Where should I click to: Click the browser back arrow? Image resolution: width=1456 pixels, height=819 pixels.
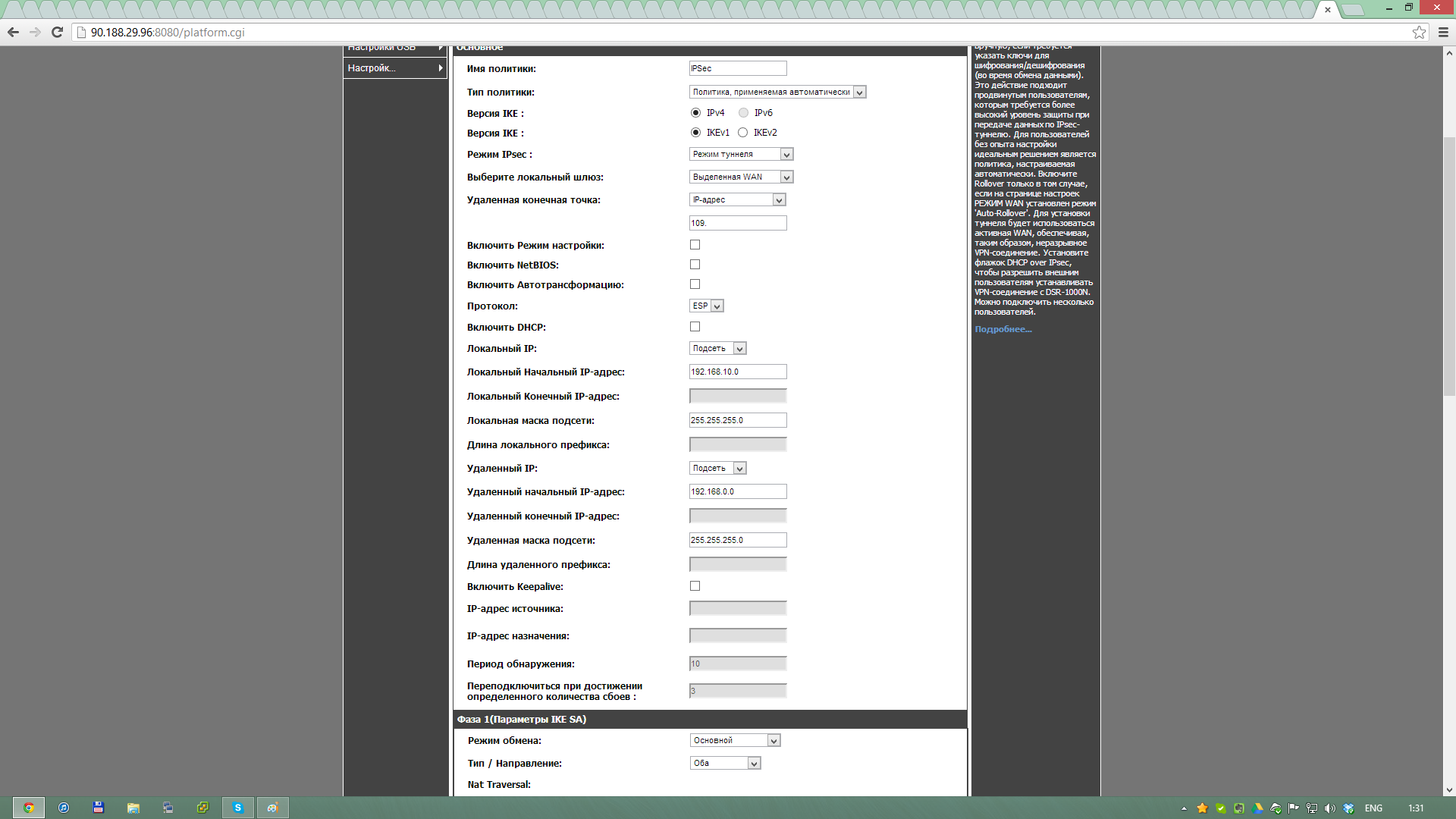point(13,32)
